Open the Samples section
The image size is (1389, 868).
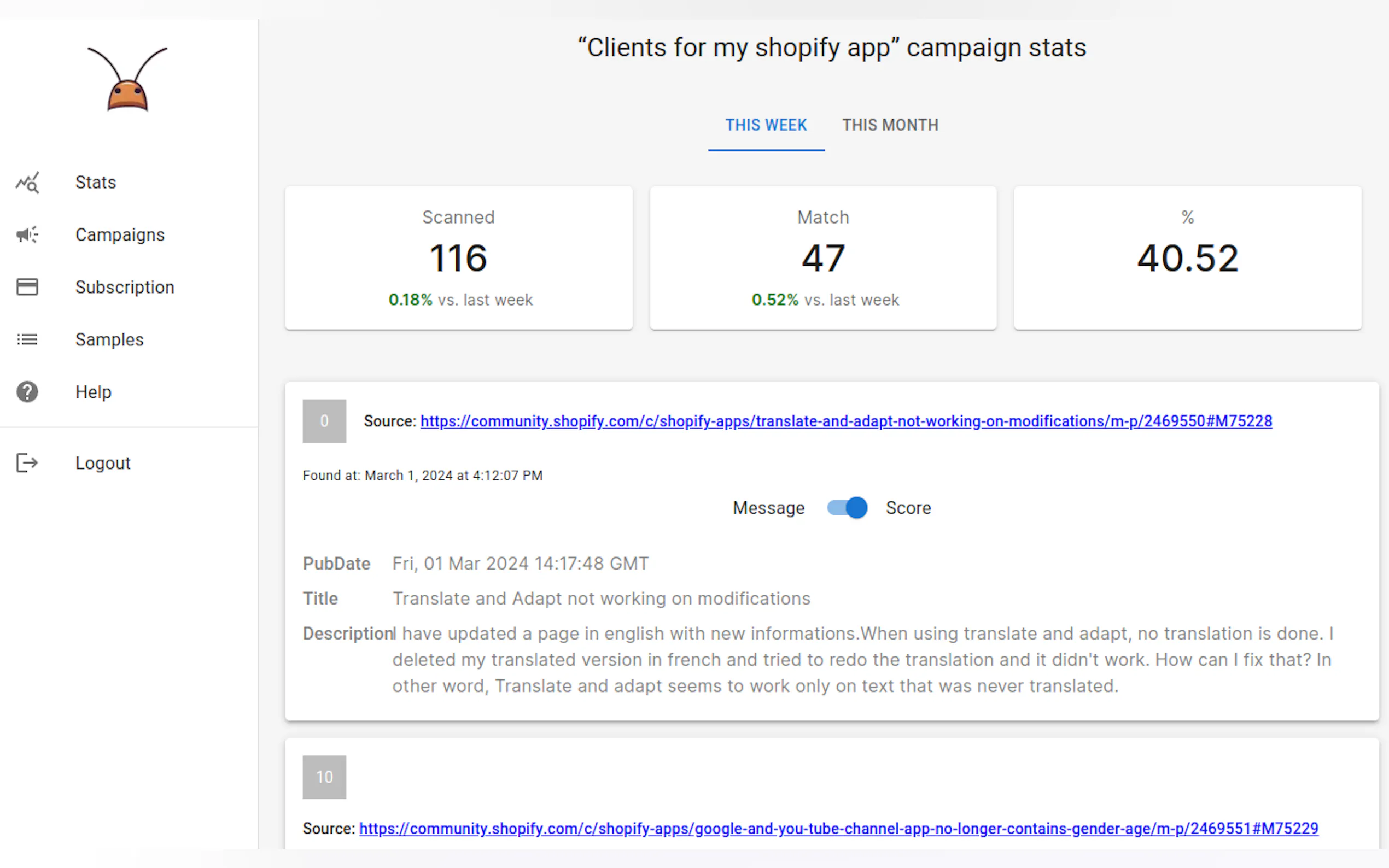[109, 340]
